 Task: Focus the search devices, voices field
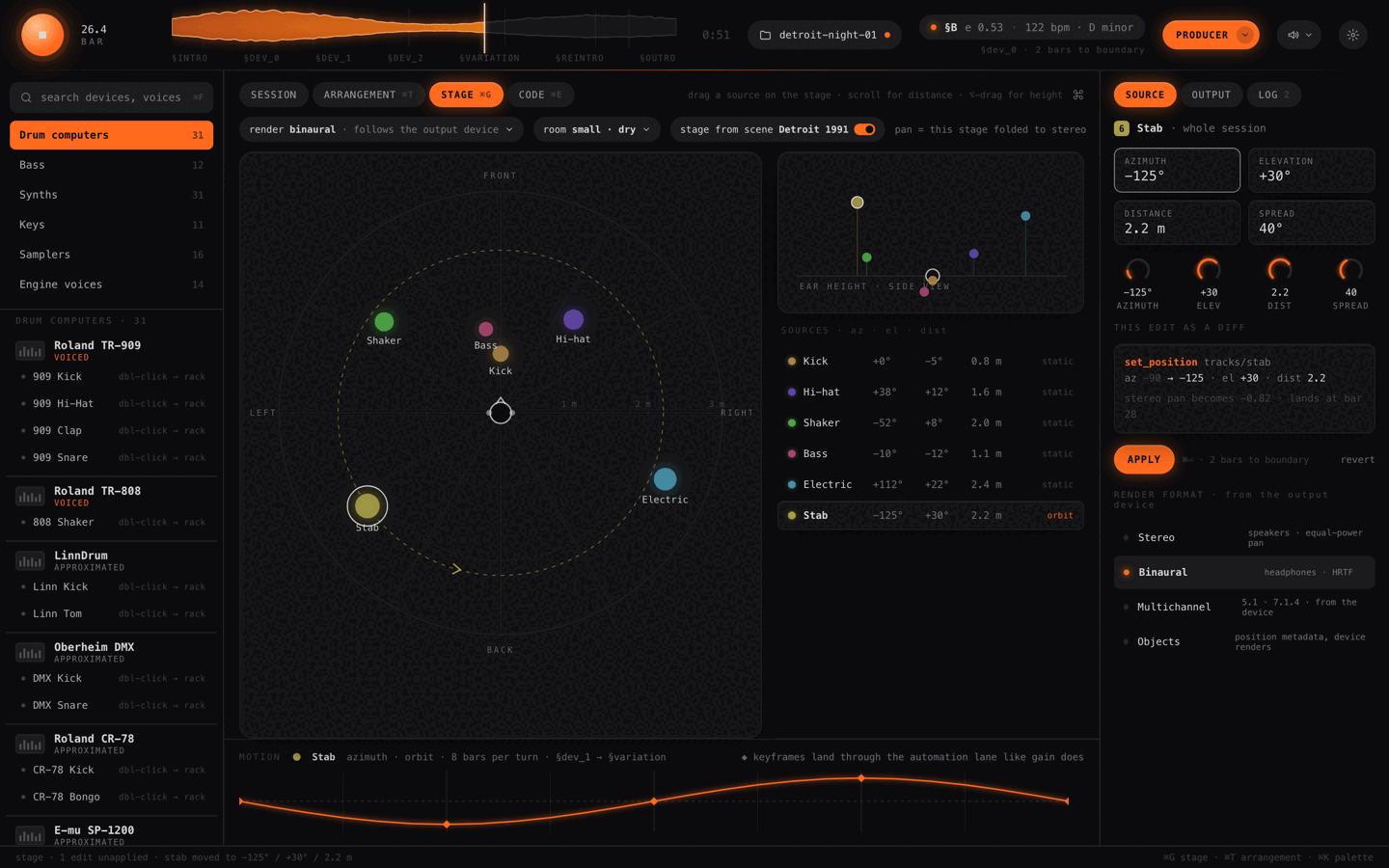111,97
